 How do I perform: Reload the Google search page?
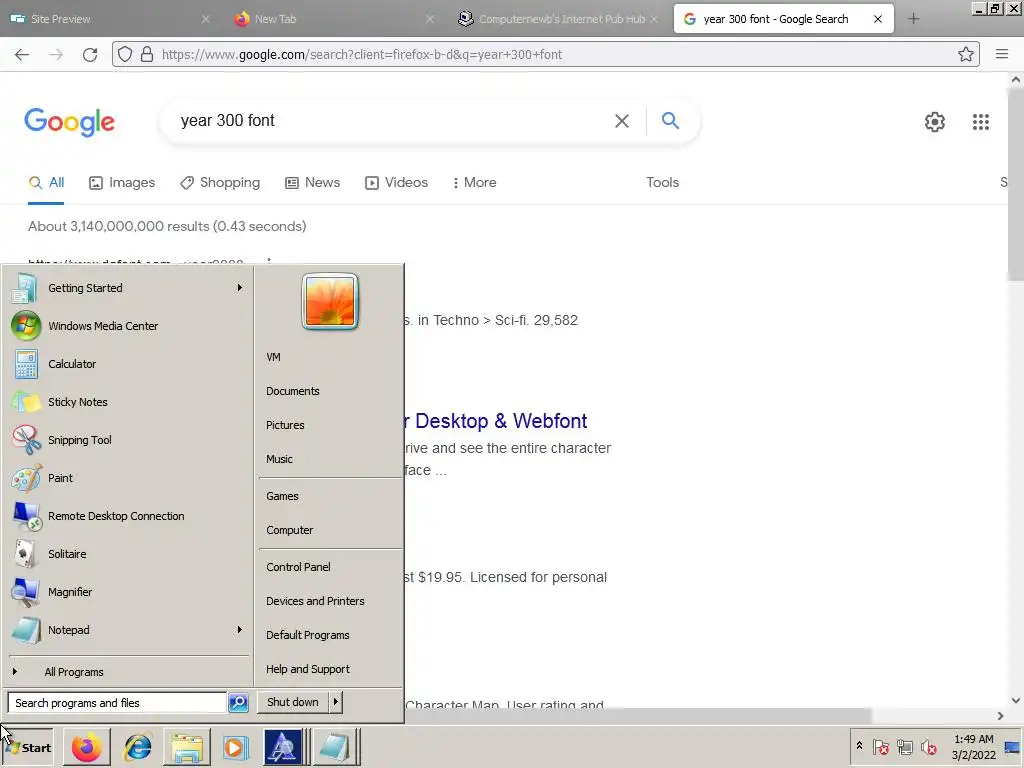[x=90, y=55]
